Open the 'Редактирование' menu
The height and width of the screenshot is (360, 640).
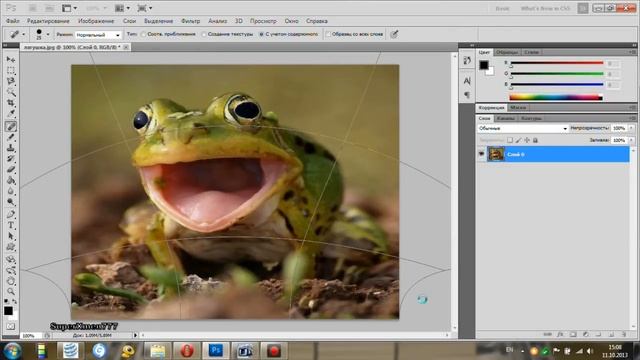[48, 21]
